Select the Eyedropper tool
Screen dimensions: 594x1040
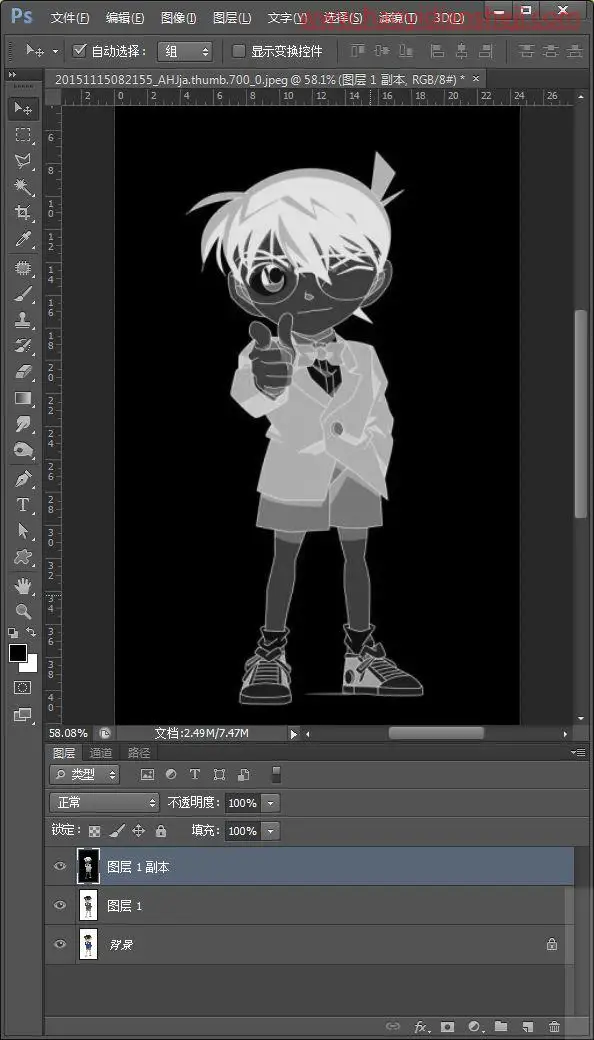[23, 239]
